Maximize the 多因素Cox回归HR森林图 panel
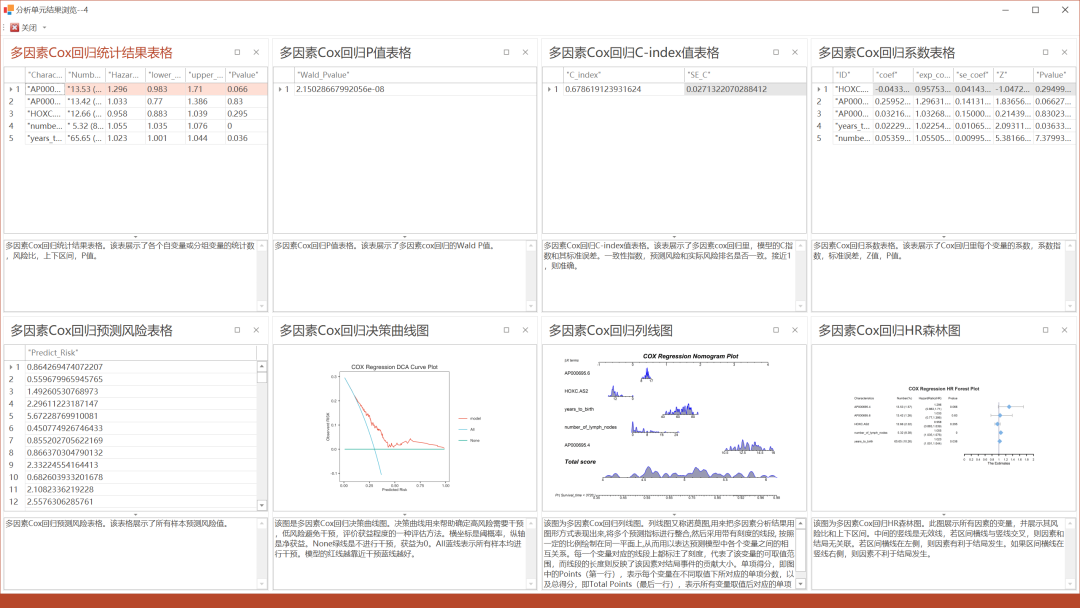The image size is (1080, 608). 1045,331
